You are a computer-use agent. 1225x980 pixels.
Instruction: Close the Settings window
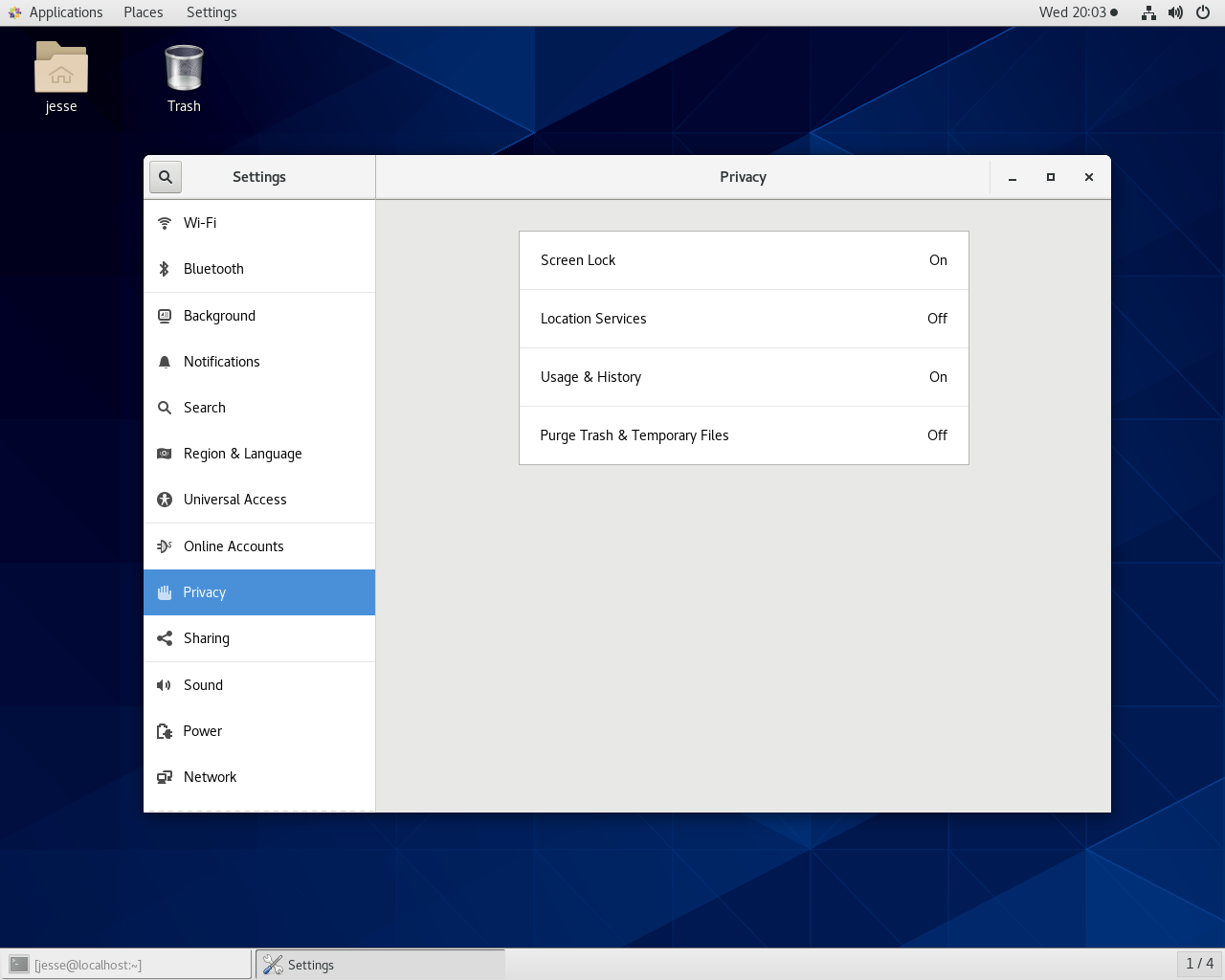click(1089, 177)
